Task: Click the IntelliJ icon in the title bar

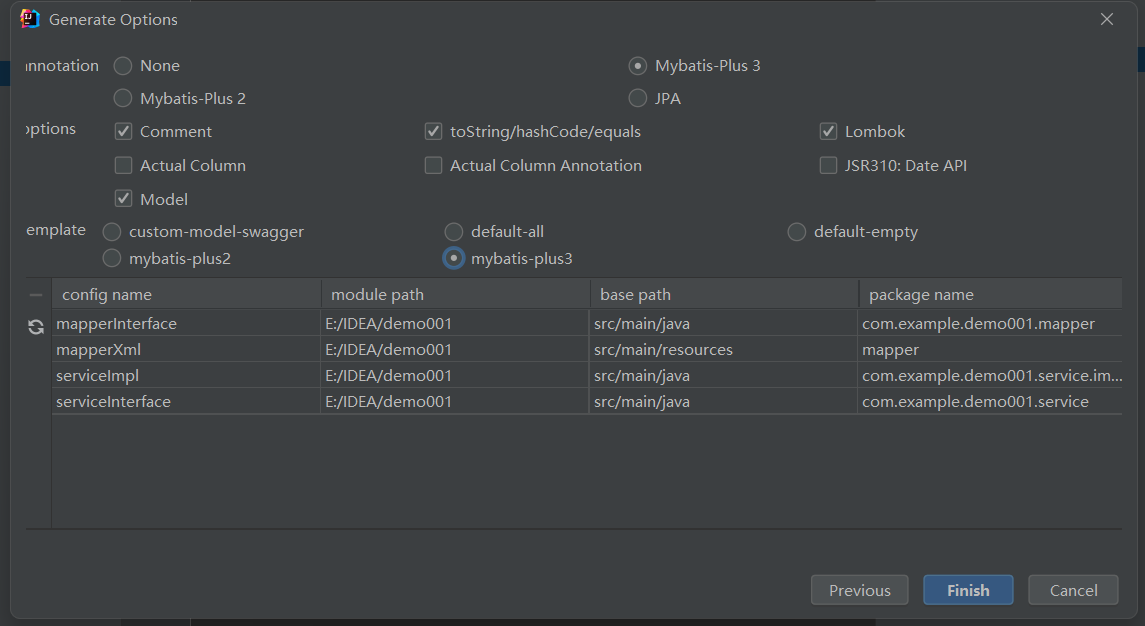Action: pos(30,19)
